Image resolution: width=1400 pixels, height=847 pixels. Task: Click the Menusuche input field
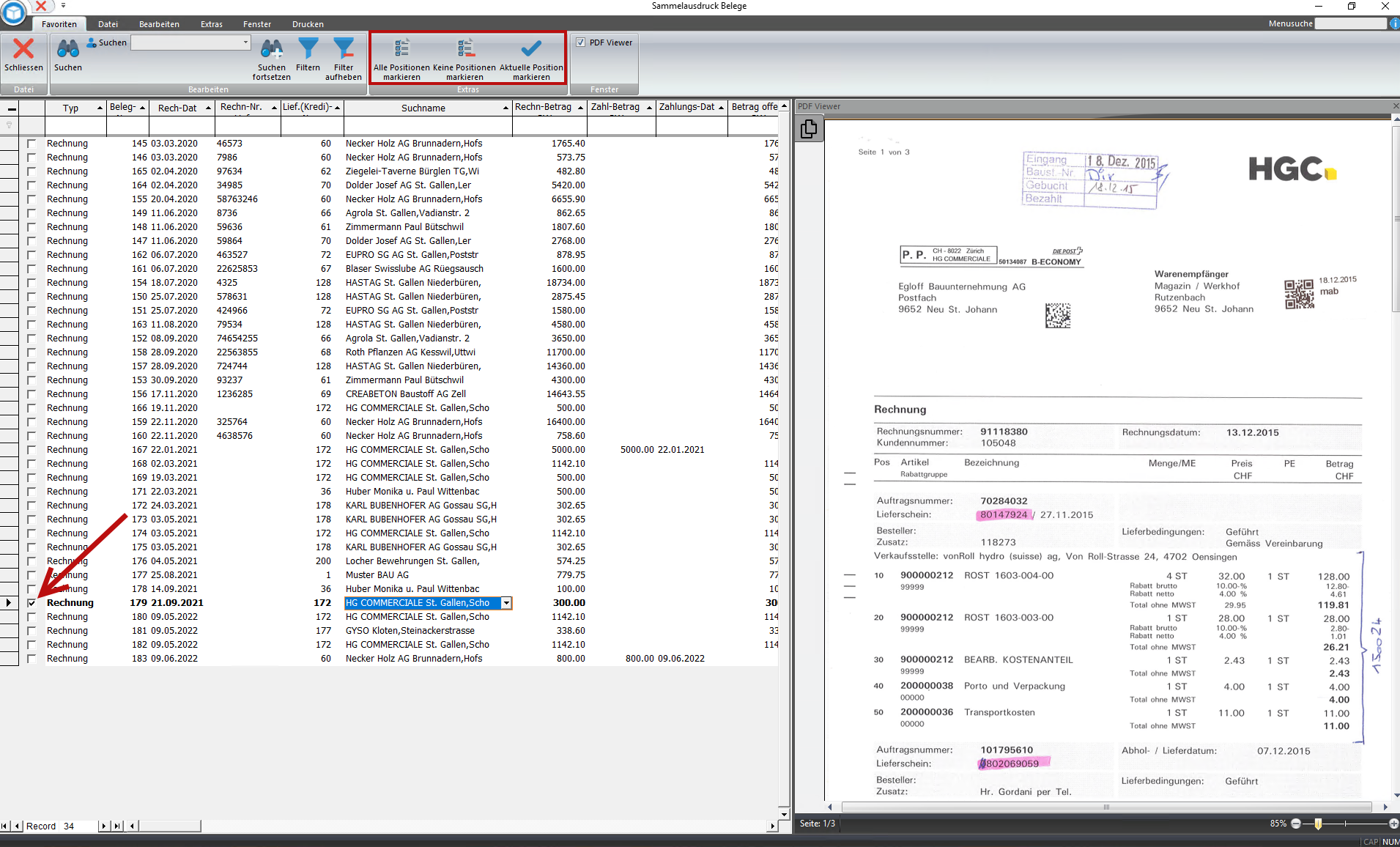coord(1350,23)
